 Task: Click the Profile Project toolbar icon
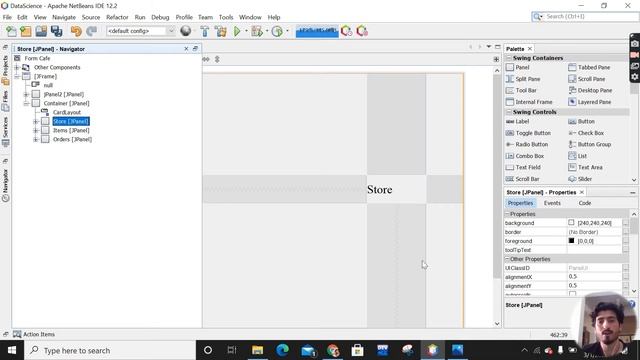pyautogui.click(x=277, y=31)
